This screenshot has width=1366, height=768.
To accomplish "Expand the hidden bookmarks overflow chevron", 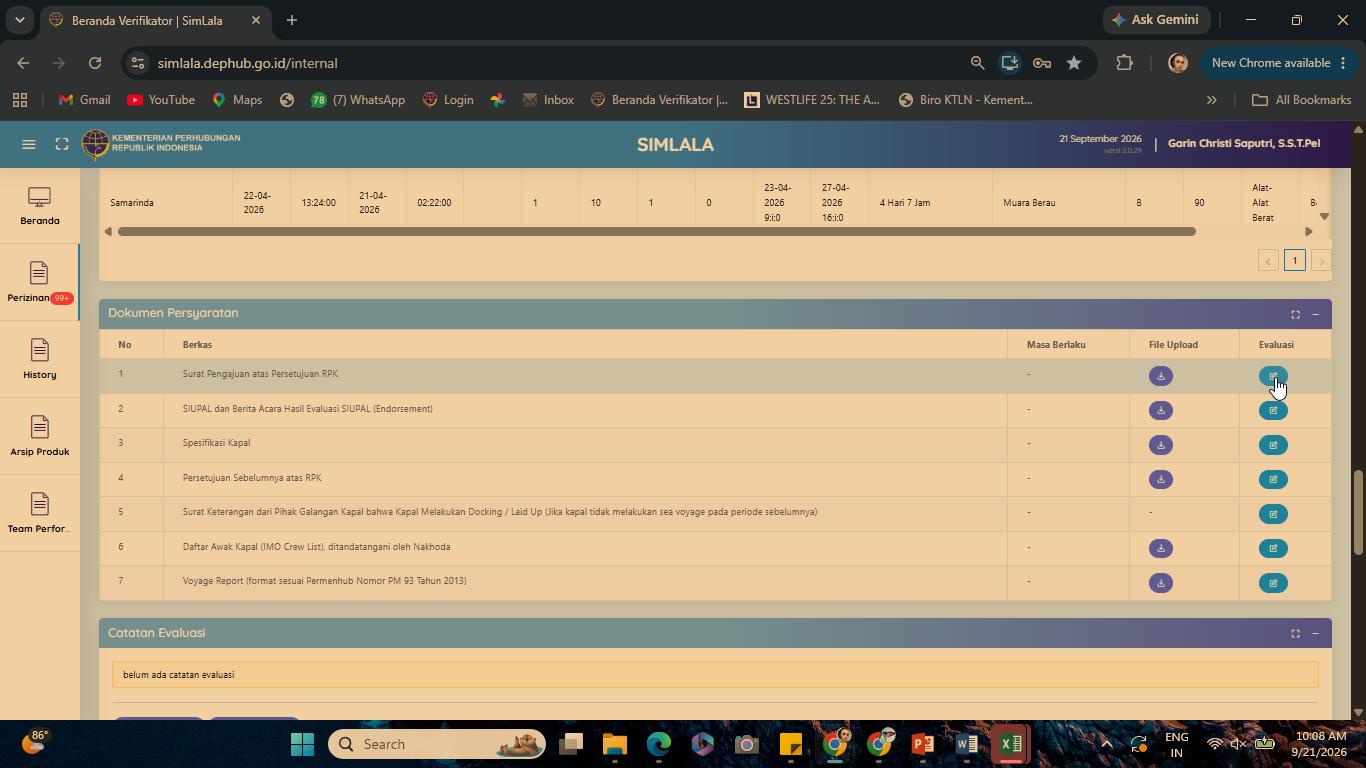I will [x=1211, y=100].
